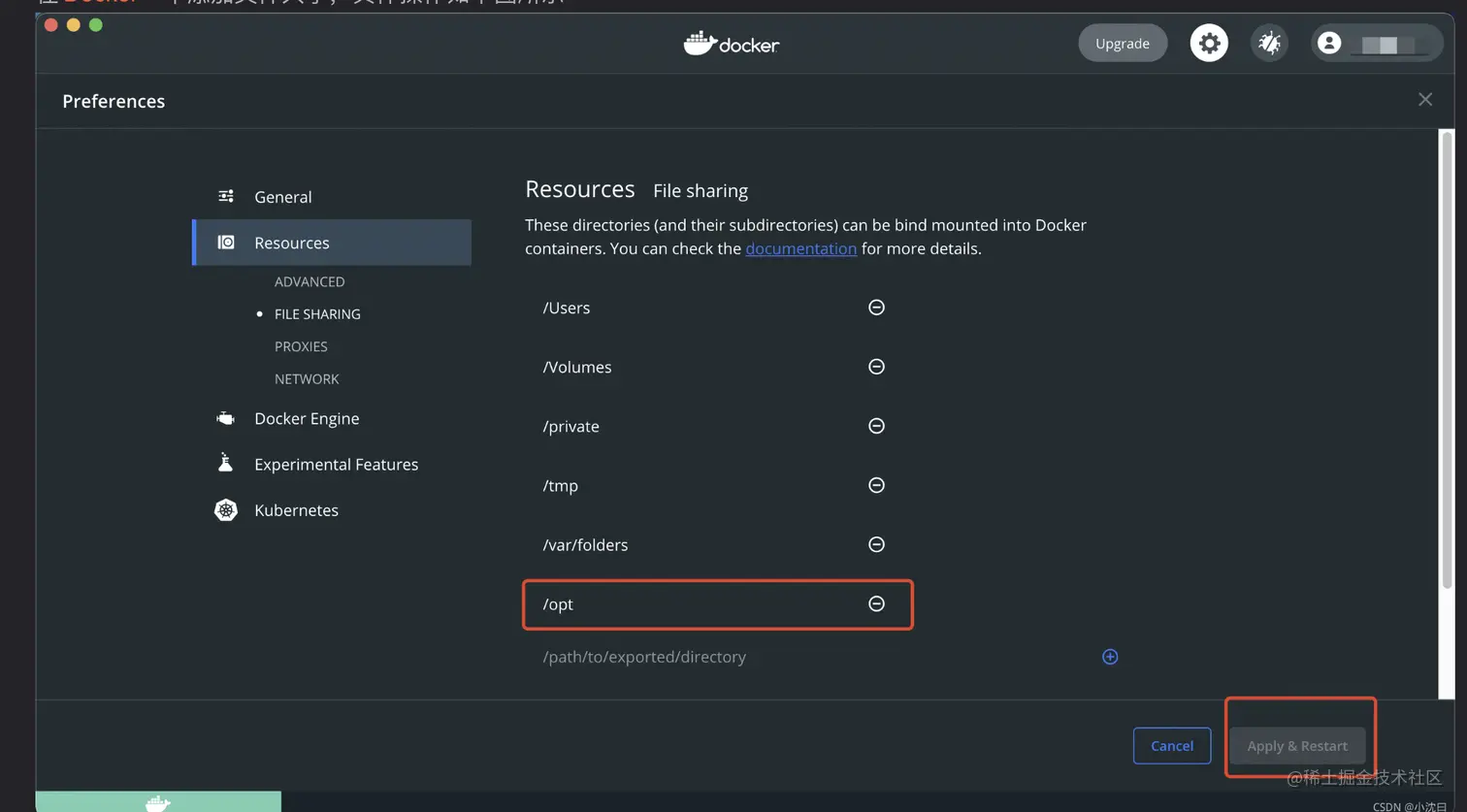Open the General preferences section

(x=282, y=197)
